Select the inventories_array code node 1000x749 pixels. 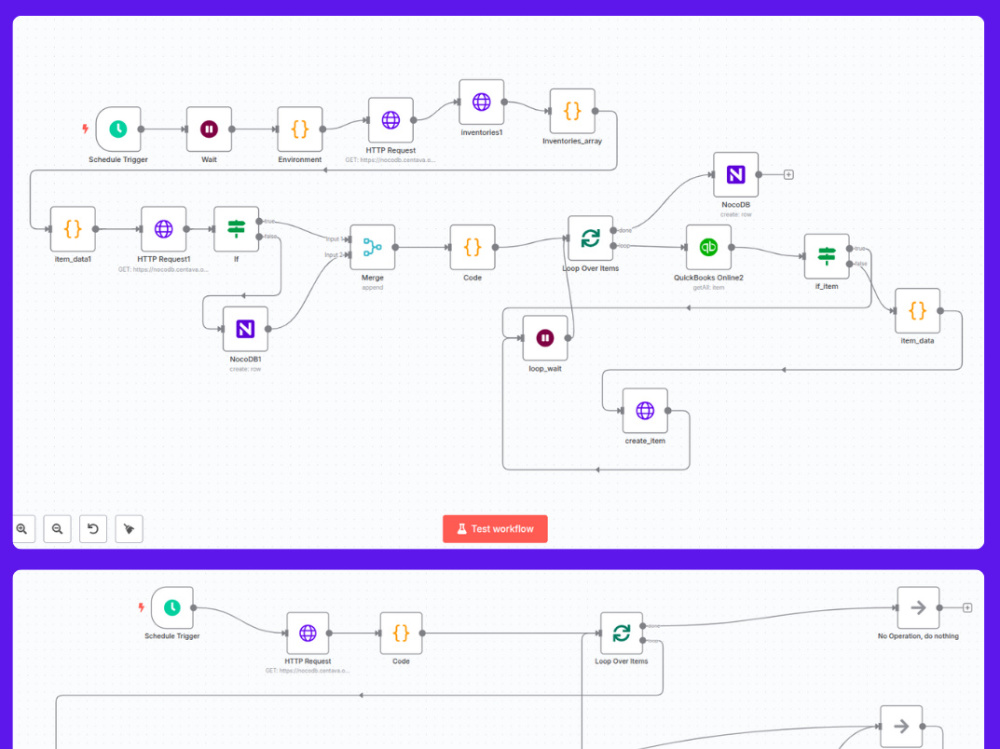point(572,111)
